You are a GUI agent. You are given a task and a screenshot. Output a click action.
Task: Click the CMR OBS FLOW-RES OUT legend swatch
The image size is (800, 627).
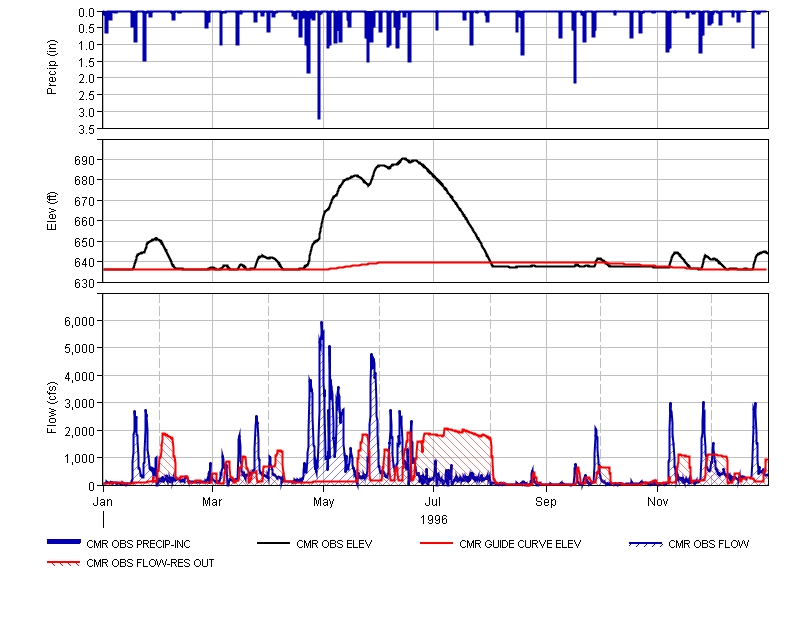(x=64, y=563)
